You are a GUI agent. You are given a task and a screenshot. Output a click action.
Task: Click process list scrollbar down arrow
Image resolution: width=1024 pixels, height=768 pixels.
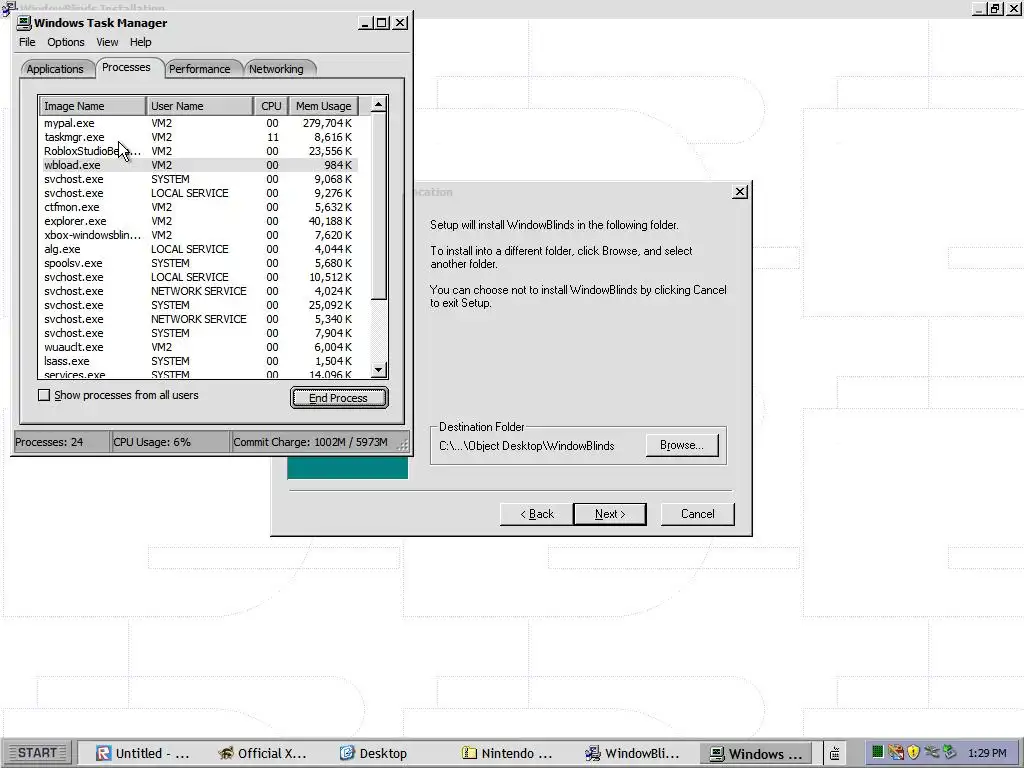(x=379, y=370)
